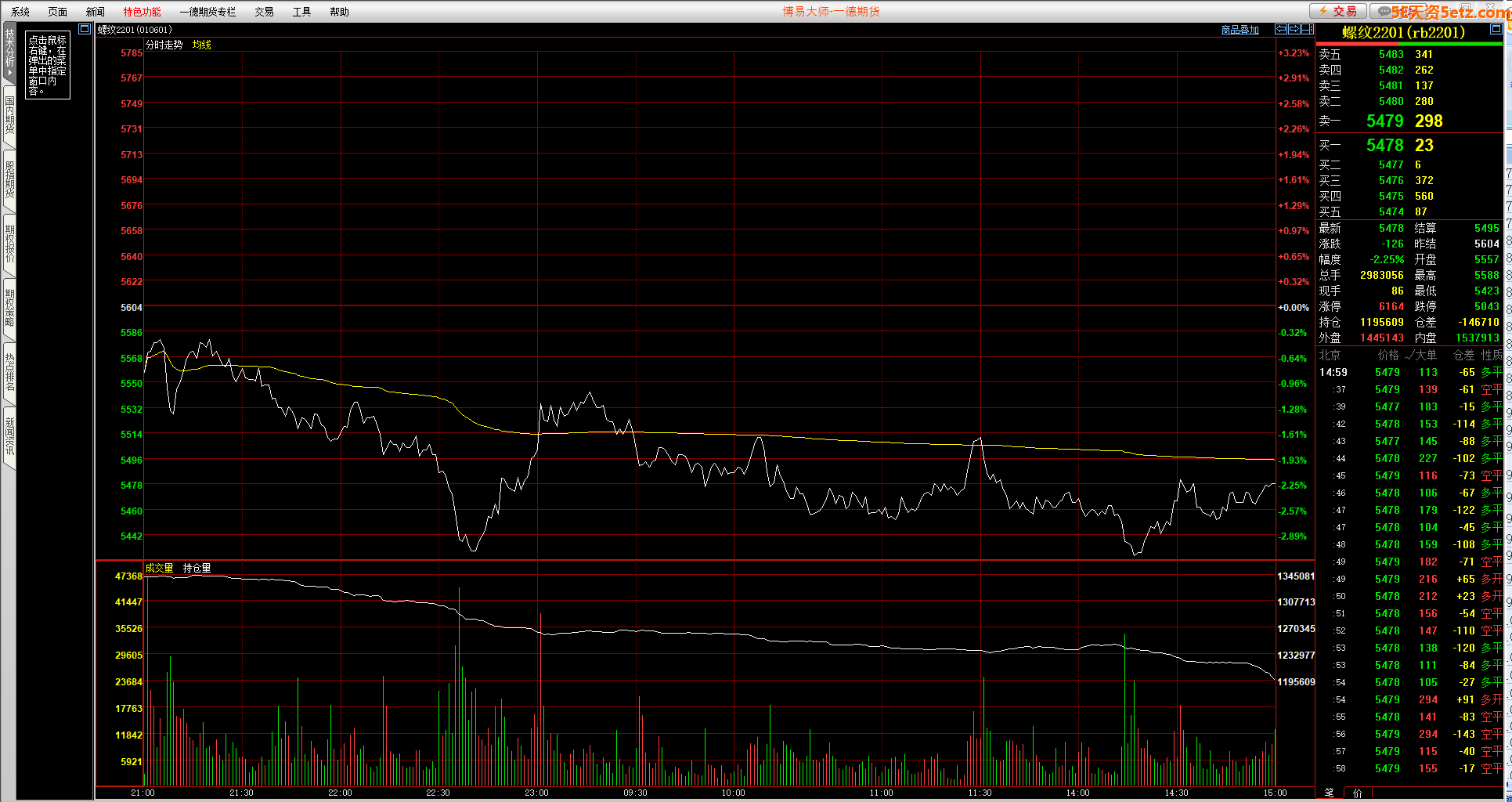
Task: Expand the 技术分析 tab arrow
Action: click(x=9, y=73)
